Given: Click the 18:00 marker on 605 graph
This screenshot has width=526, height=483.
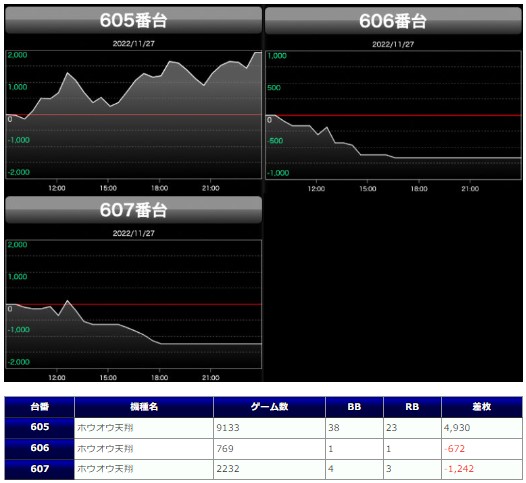Looking at the screenshot, I should click(x=159, y=188).
